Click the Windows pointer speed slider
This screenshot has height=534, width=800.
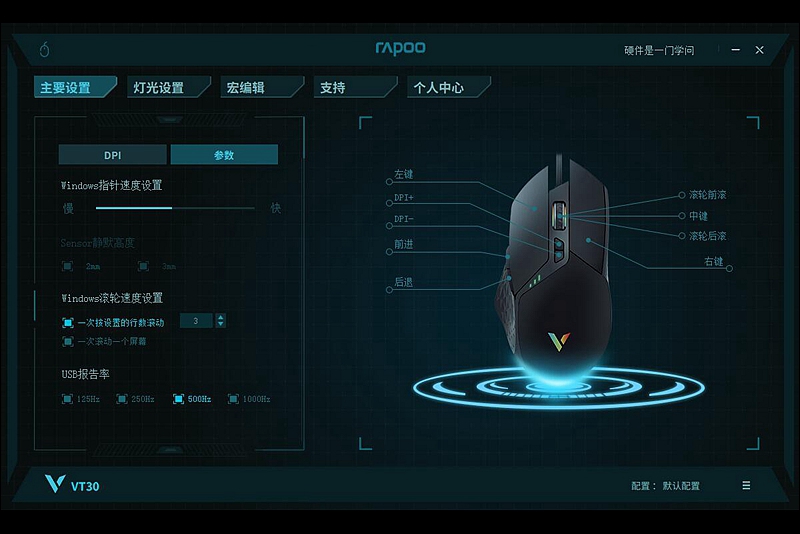(x=175, y=208)
